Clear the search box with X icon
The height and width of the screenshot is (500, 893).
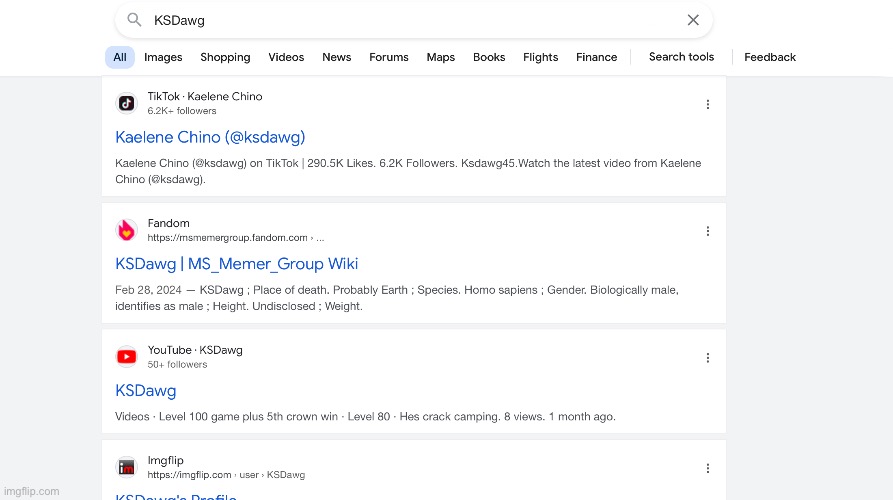693,20
